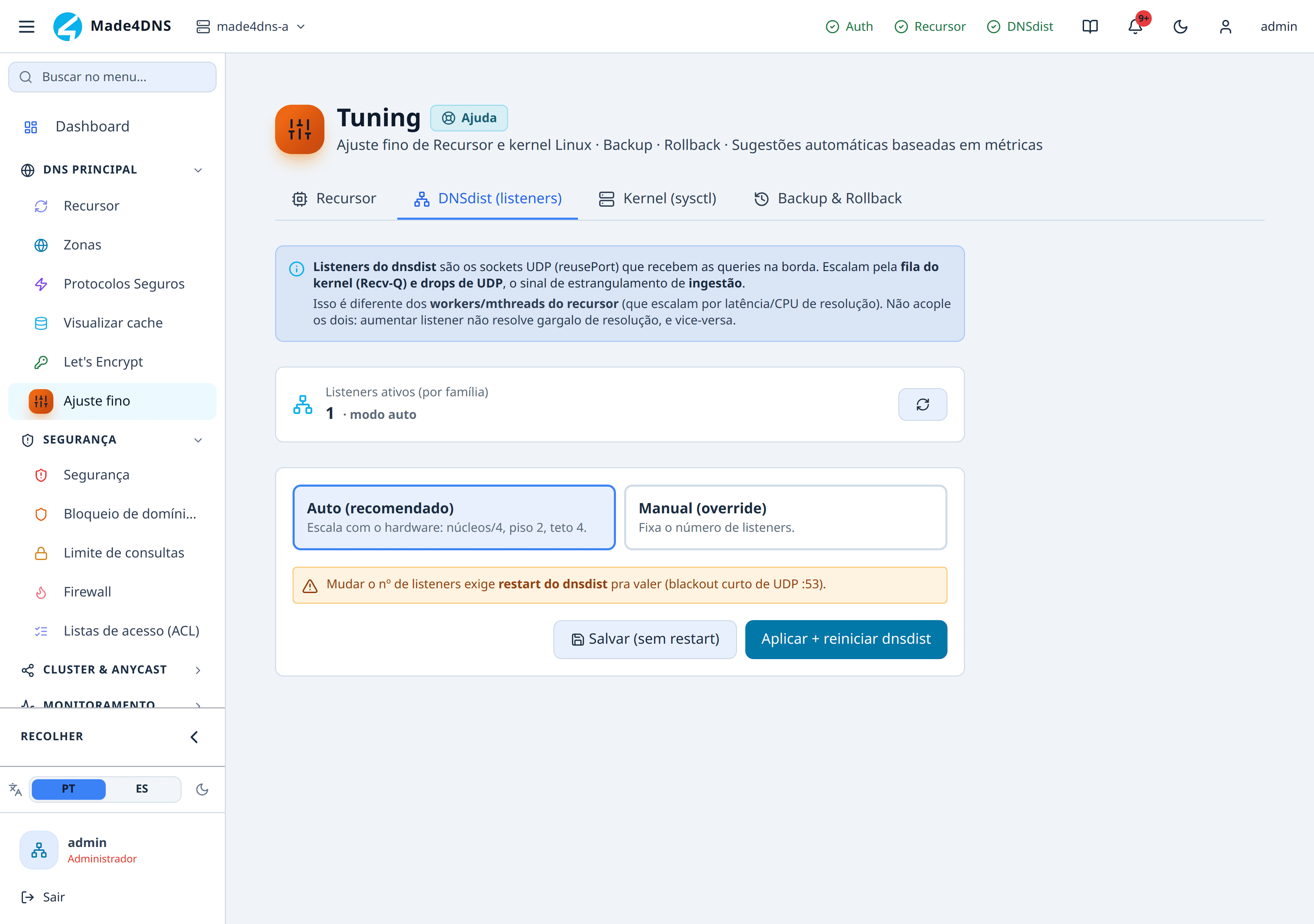
Task: Click 'Listeners ativos (por família)' label
Action: coord(407,392)
